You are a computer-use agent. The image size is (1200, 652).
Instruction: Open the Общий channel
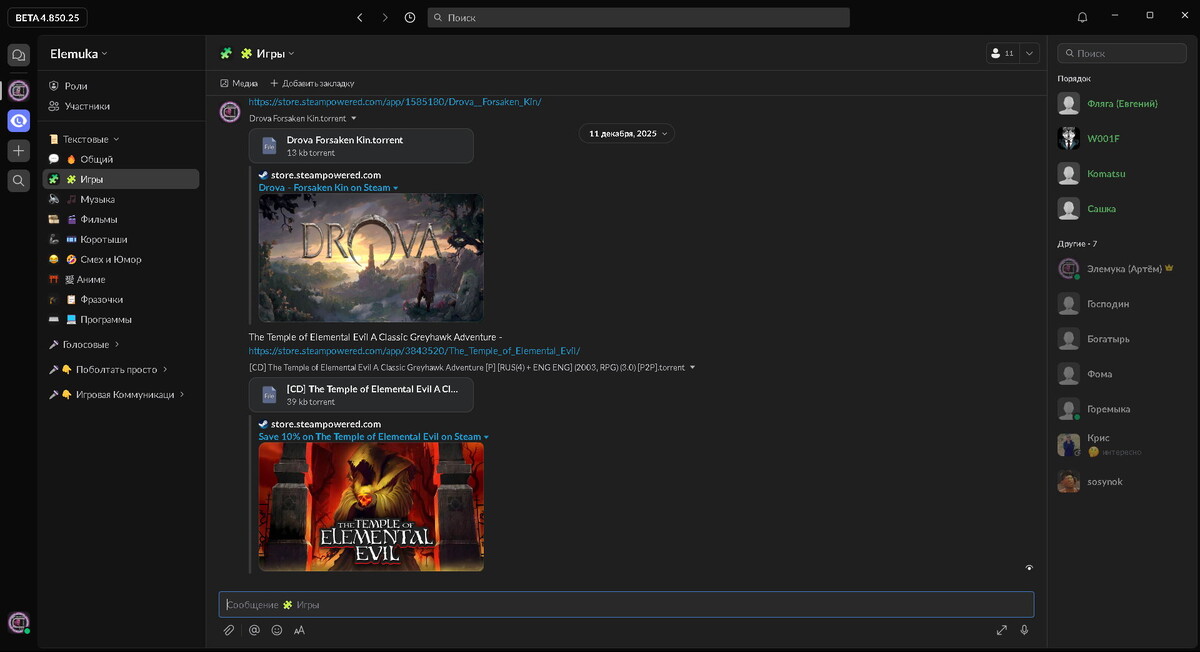coord(120,159)
